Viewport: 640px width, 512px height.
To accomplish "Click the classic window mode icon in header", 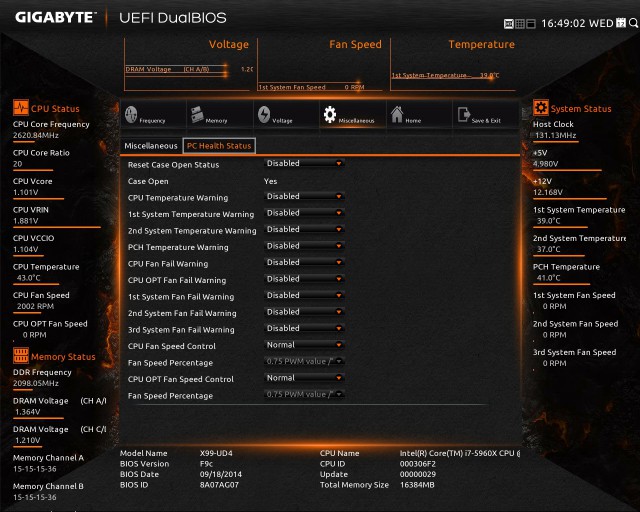I will (x=531, y=24).
